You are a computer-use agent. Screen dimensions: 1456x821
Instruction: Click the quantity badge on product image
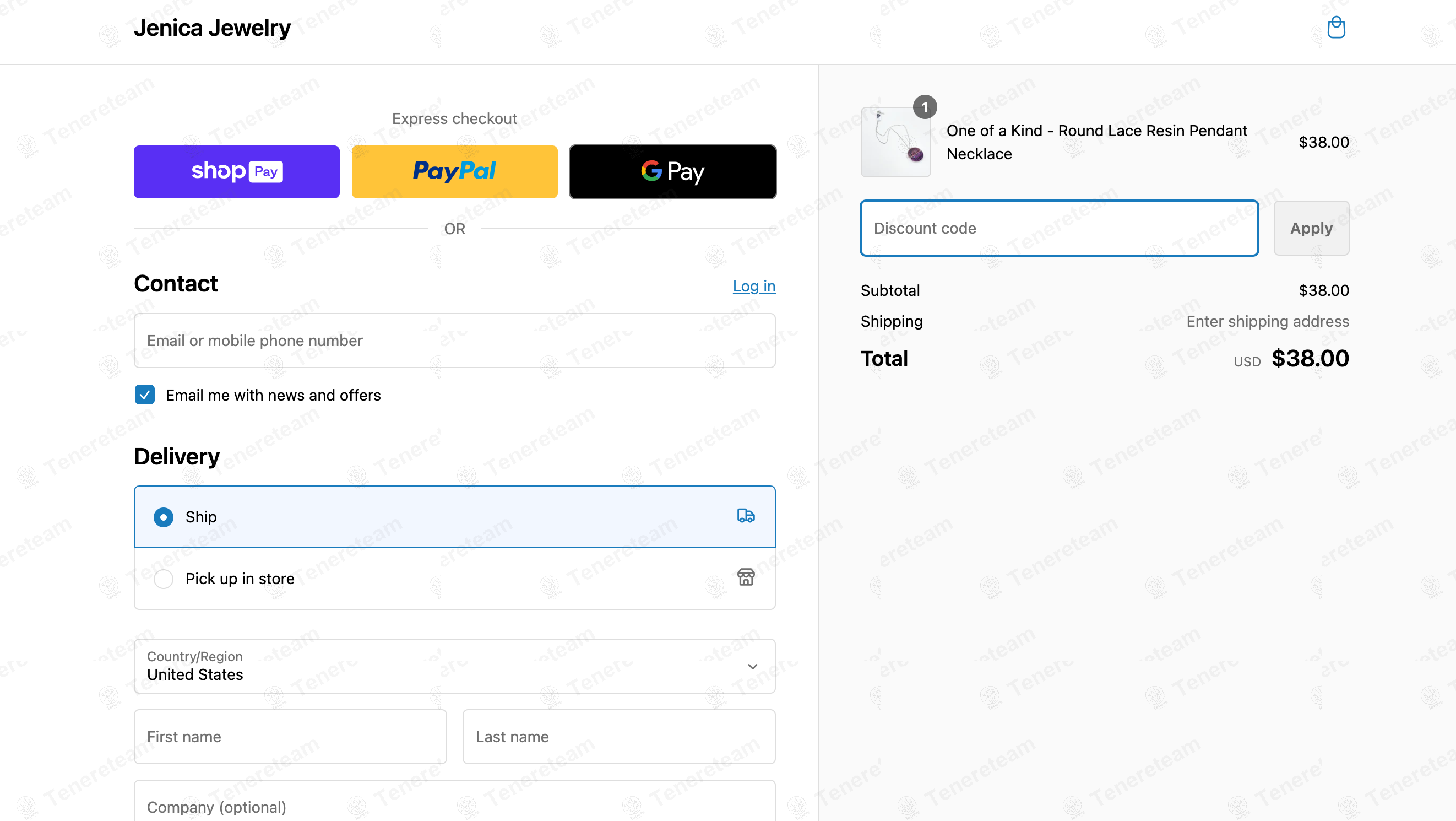(x=925, y=107)
